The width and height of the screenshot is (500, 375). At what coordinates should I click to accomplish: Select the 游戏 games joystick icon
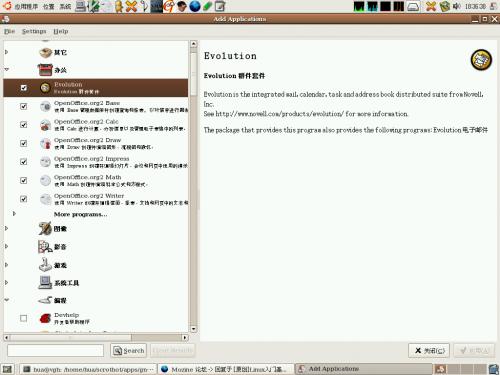(x=45, y=265)
